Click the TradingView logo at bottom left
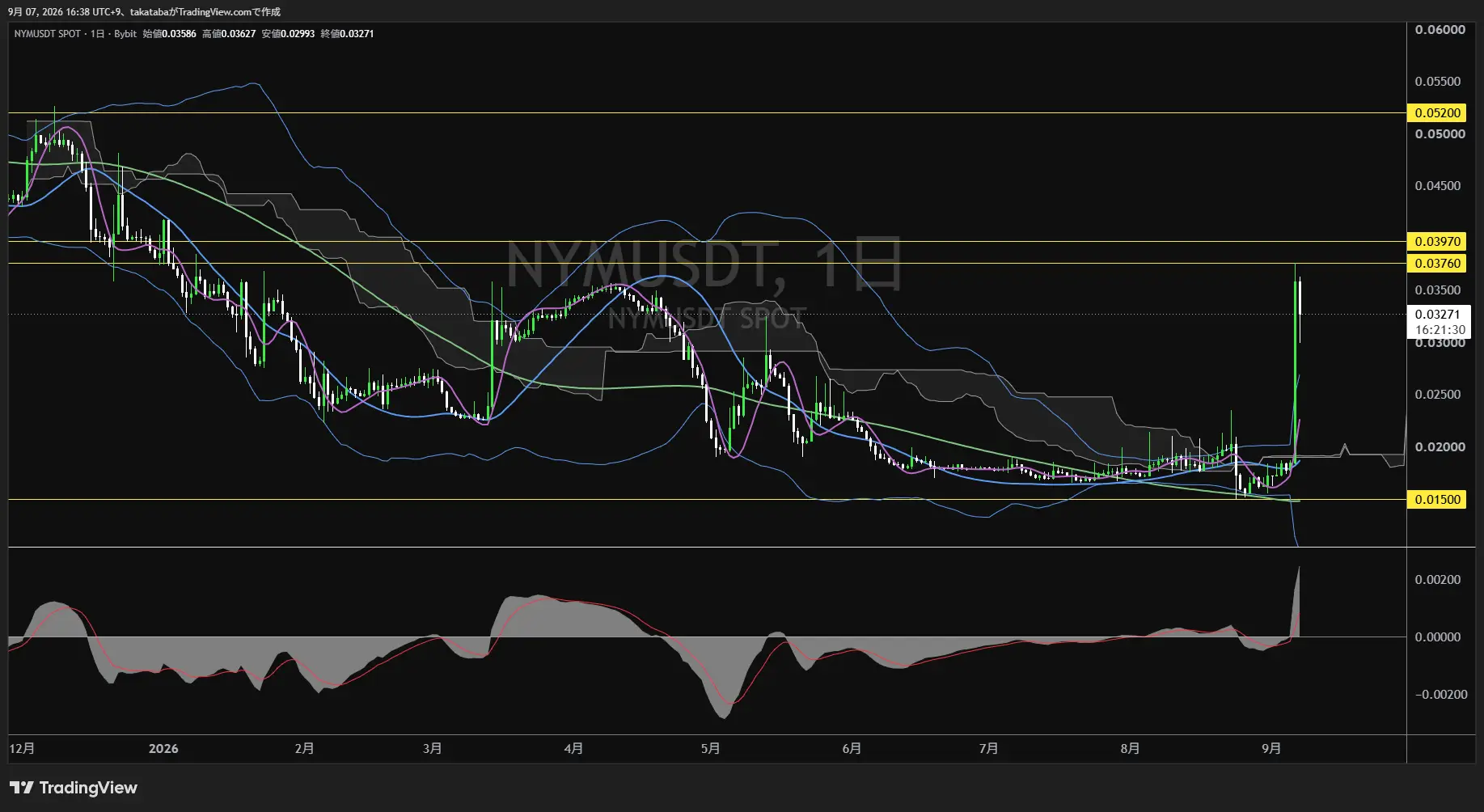The width and height of the screenshot is (1484, 812). (x=74, y=788)
